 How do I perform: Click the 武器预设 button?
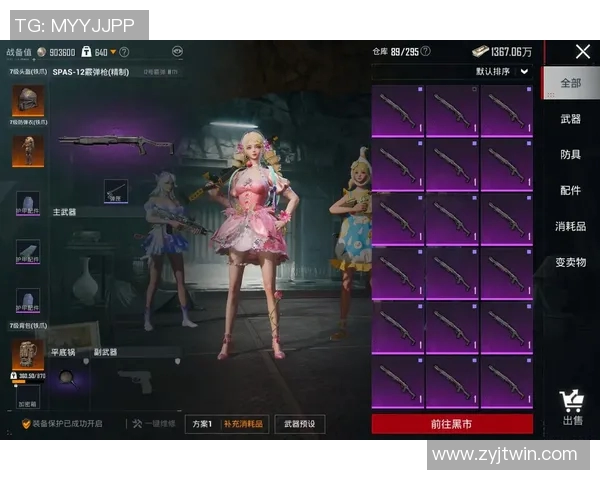pyautogui.click(x=299, y=424)
